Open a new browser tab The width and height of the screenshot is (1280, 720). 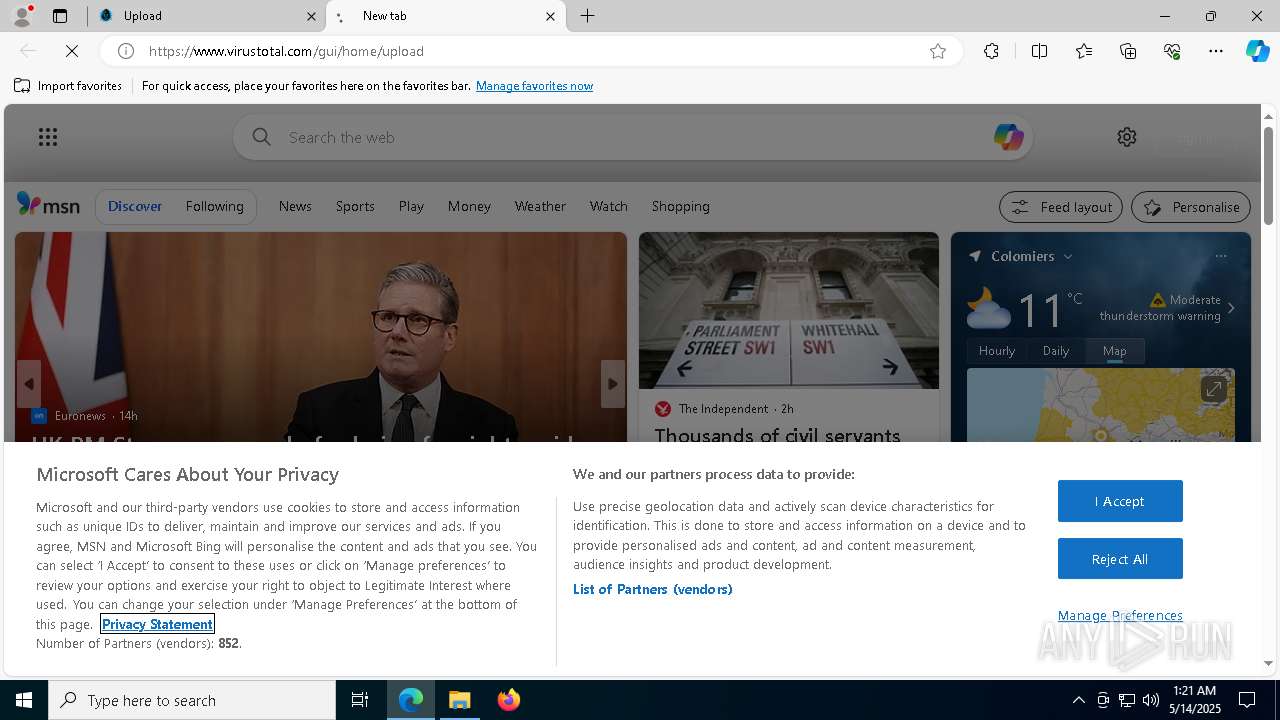pos(588,16)
